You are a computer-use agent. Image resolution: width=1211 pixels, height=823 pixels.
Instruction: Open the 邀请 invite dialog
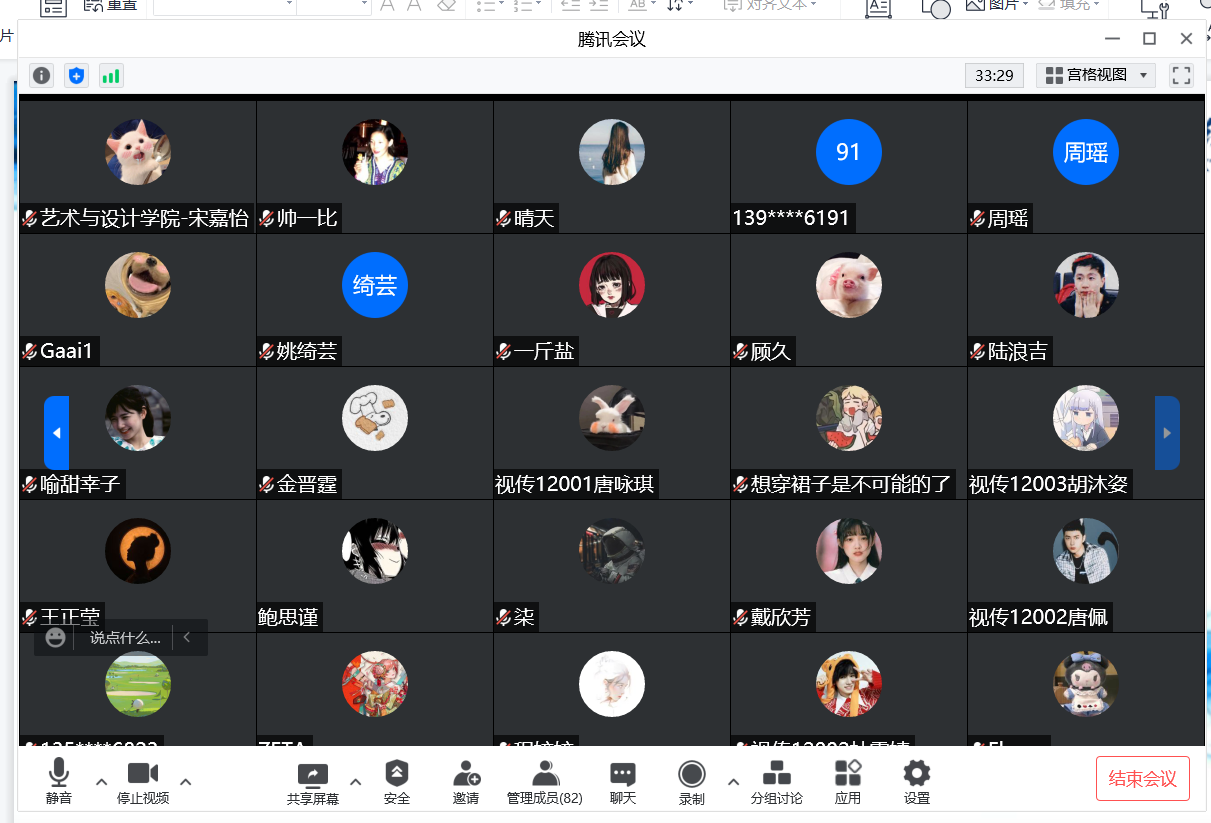(466, 781)
